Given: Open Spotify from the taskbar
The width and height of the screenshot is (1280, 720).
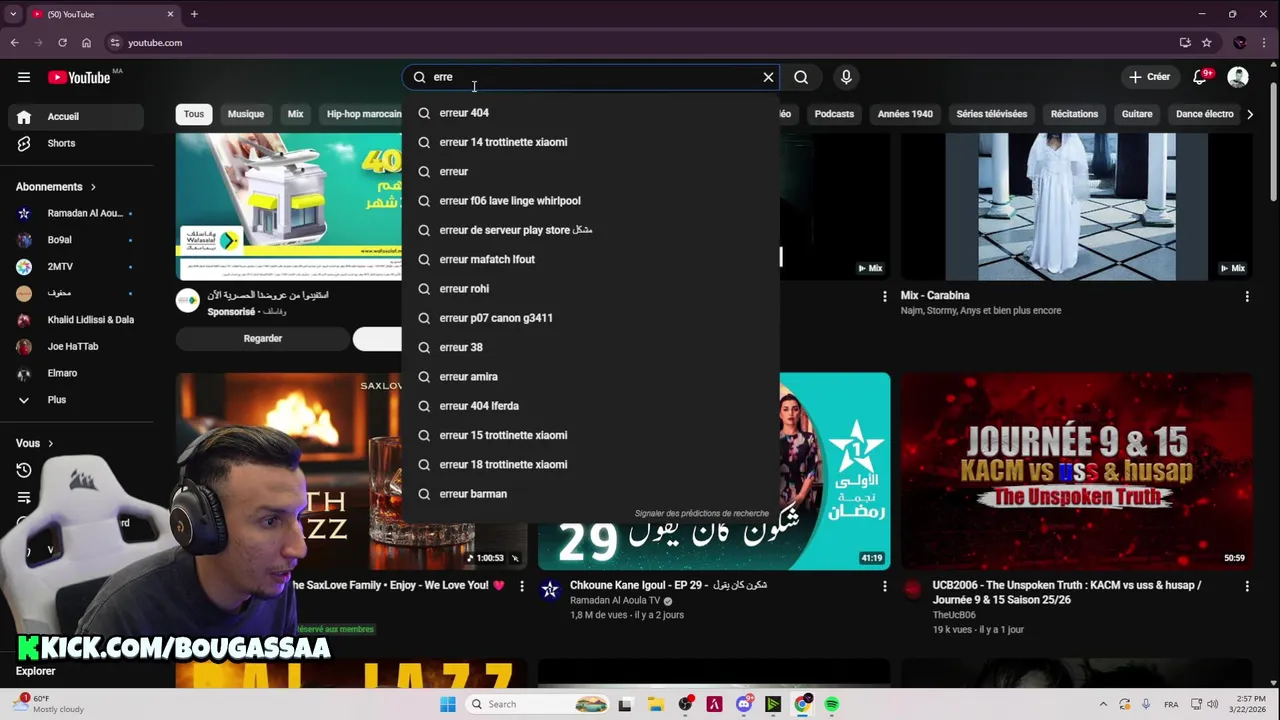Looking at the screenshot, I should (831, 704).
